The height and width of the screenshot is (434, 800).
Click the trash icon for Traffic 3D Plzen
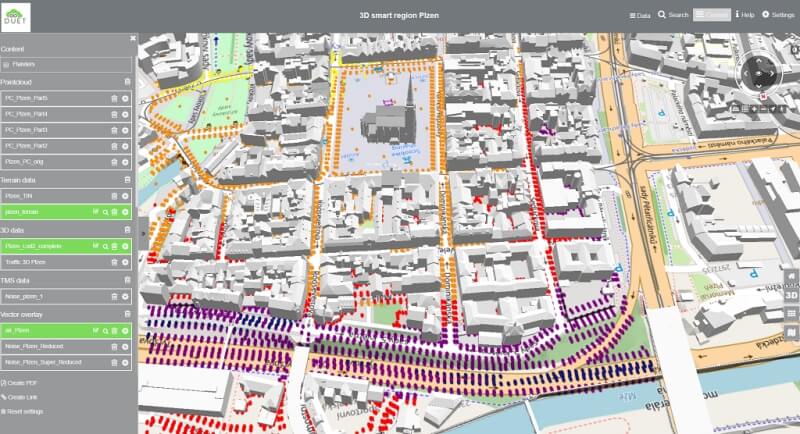(114, 261)
